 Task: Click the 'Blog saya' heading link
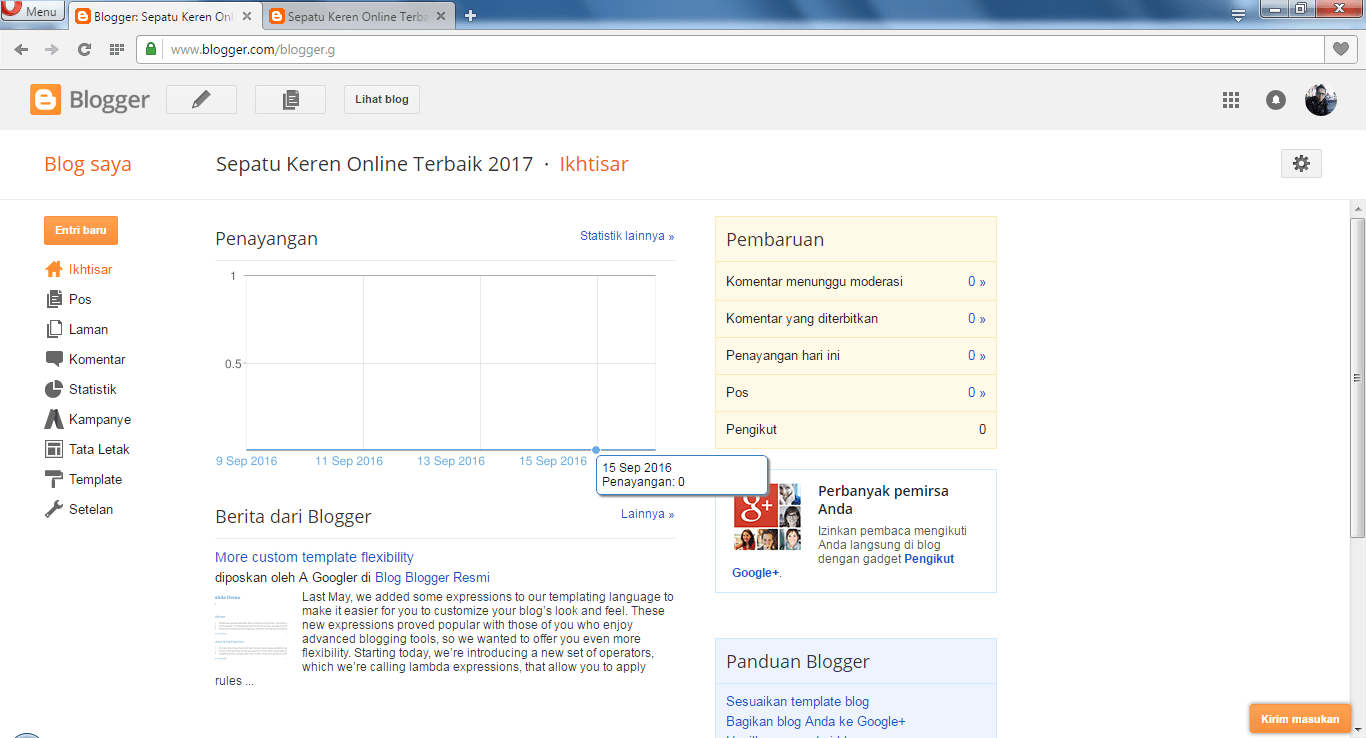pos(88,164)
